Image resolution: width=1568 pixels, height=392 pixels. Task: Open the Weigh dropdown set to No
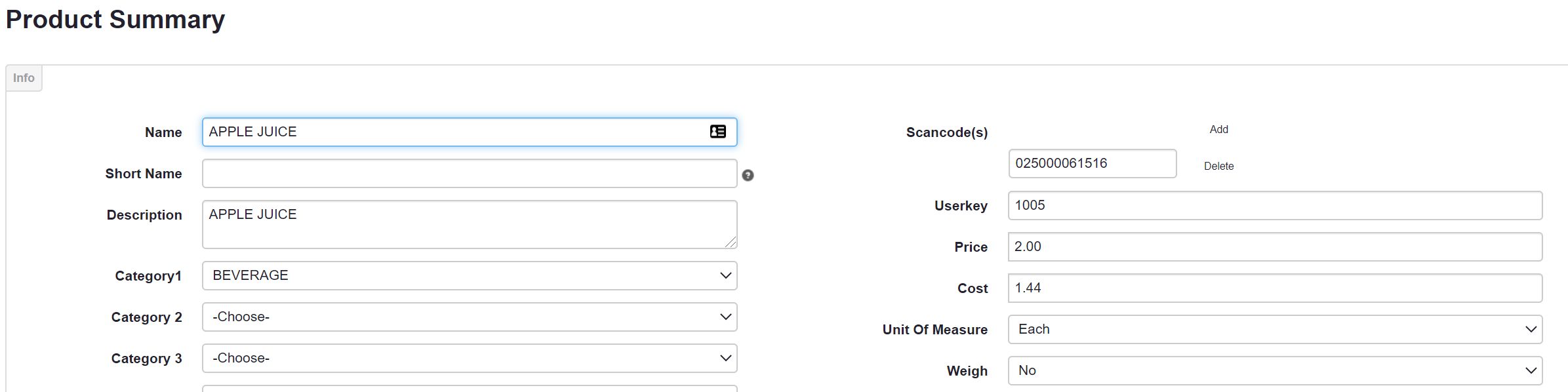click(x=1274, y=370)
